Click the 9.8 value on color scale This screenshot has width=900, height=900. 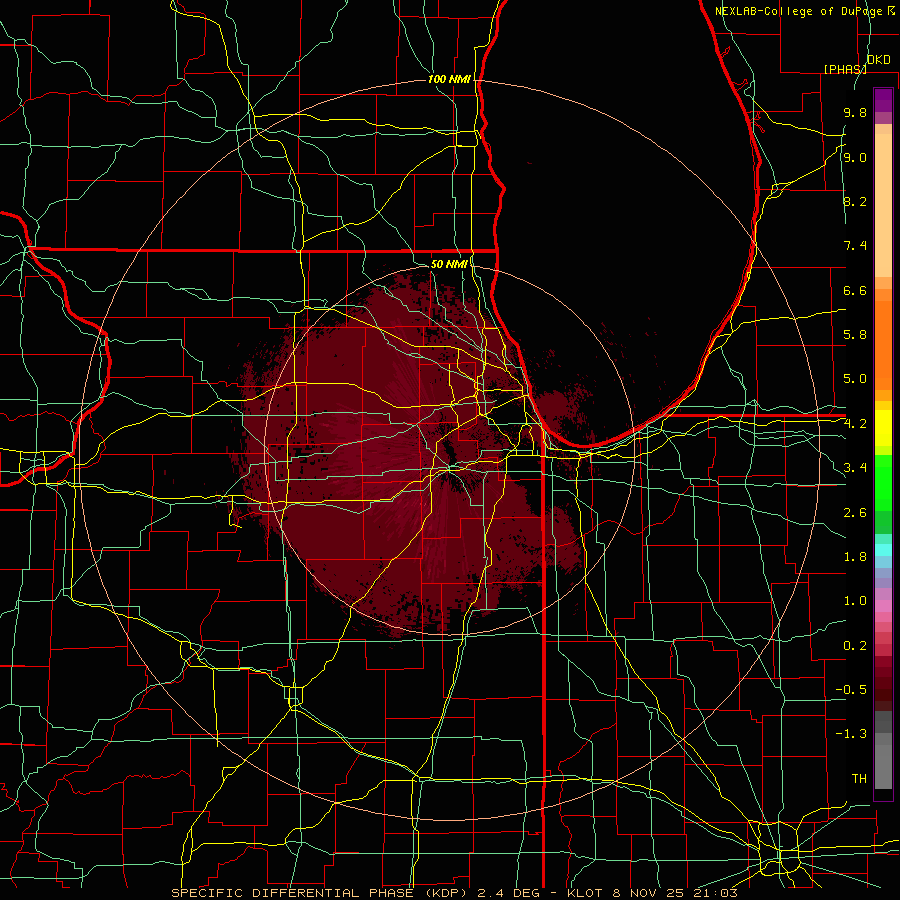[855, 112]
